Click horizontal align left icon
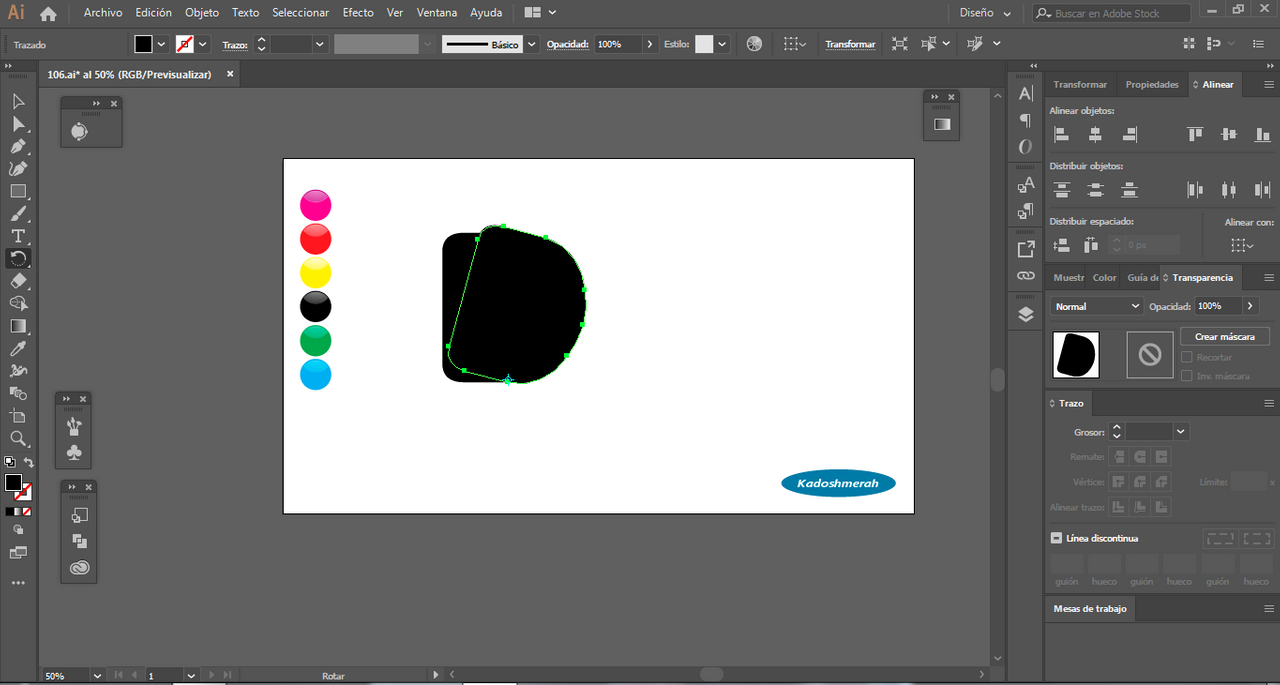Viewport: 1280px width, 685px height. (x=1061, y=134)
